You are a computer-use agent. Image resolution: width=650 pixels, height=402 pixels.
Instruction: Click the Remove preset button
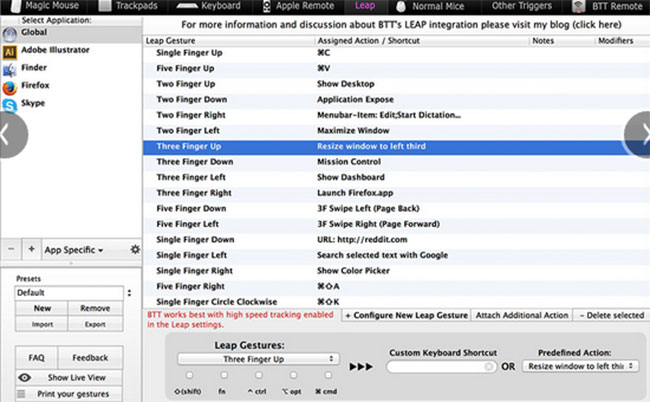click(x=95, y=308)
